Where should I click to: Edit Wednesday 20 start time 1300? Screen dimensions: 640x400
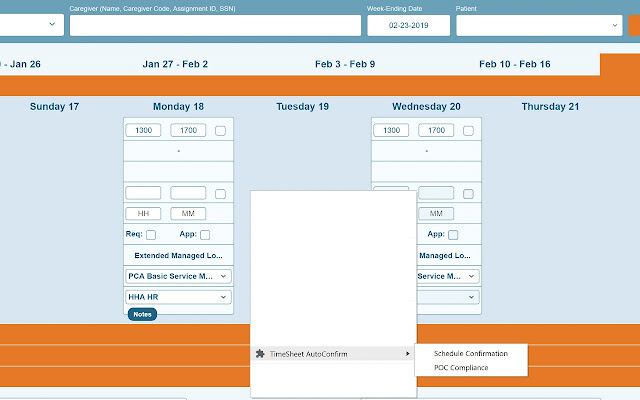391,130
